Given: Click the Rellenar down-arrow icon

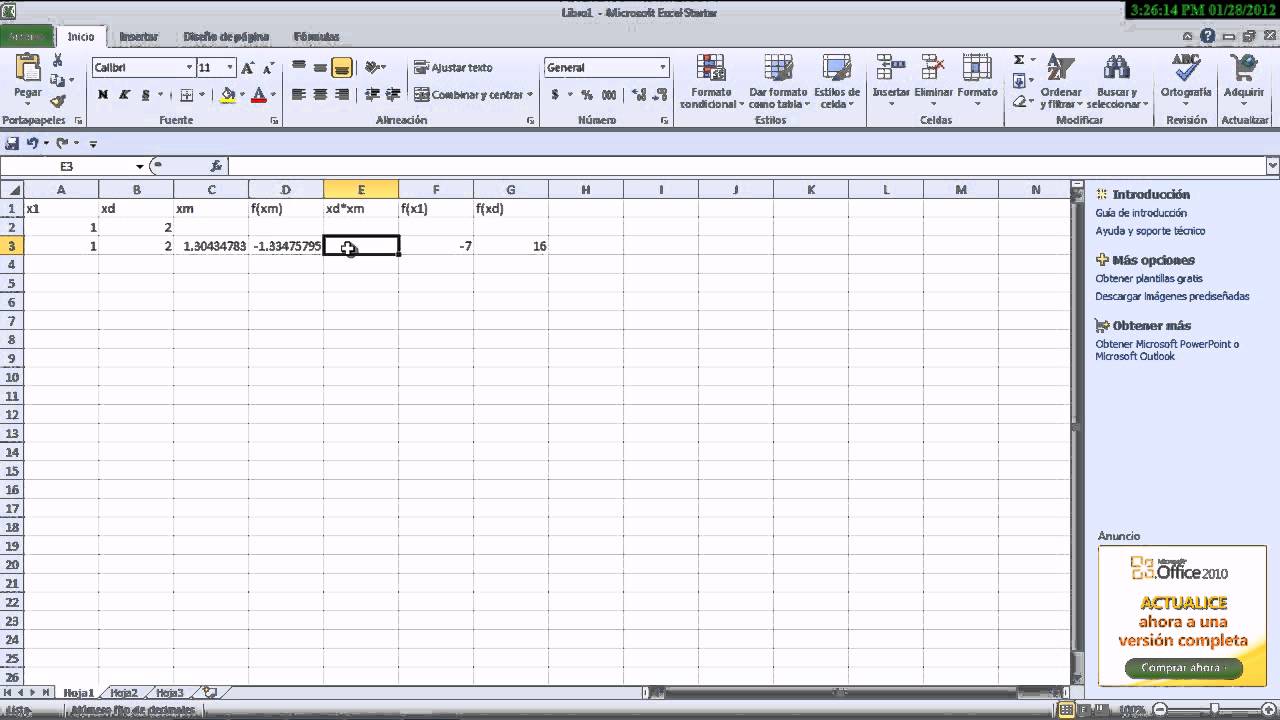Looking at the screenshot, I should 1019,81.
